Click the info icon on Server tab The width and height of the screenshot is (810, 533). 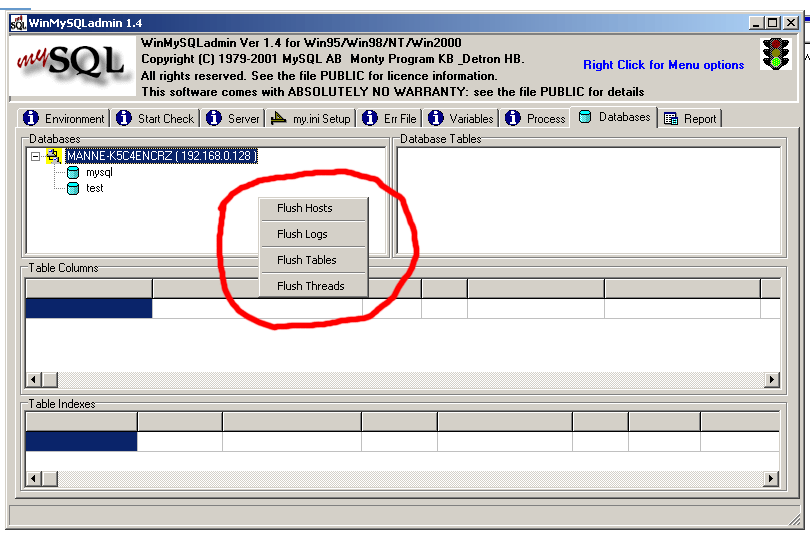214,118
